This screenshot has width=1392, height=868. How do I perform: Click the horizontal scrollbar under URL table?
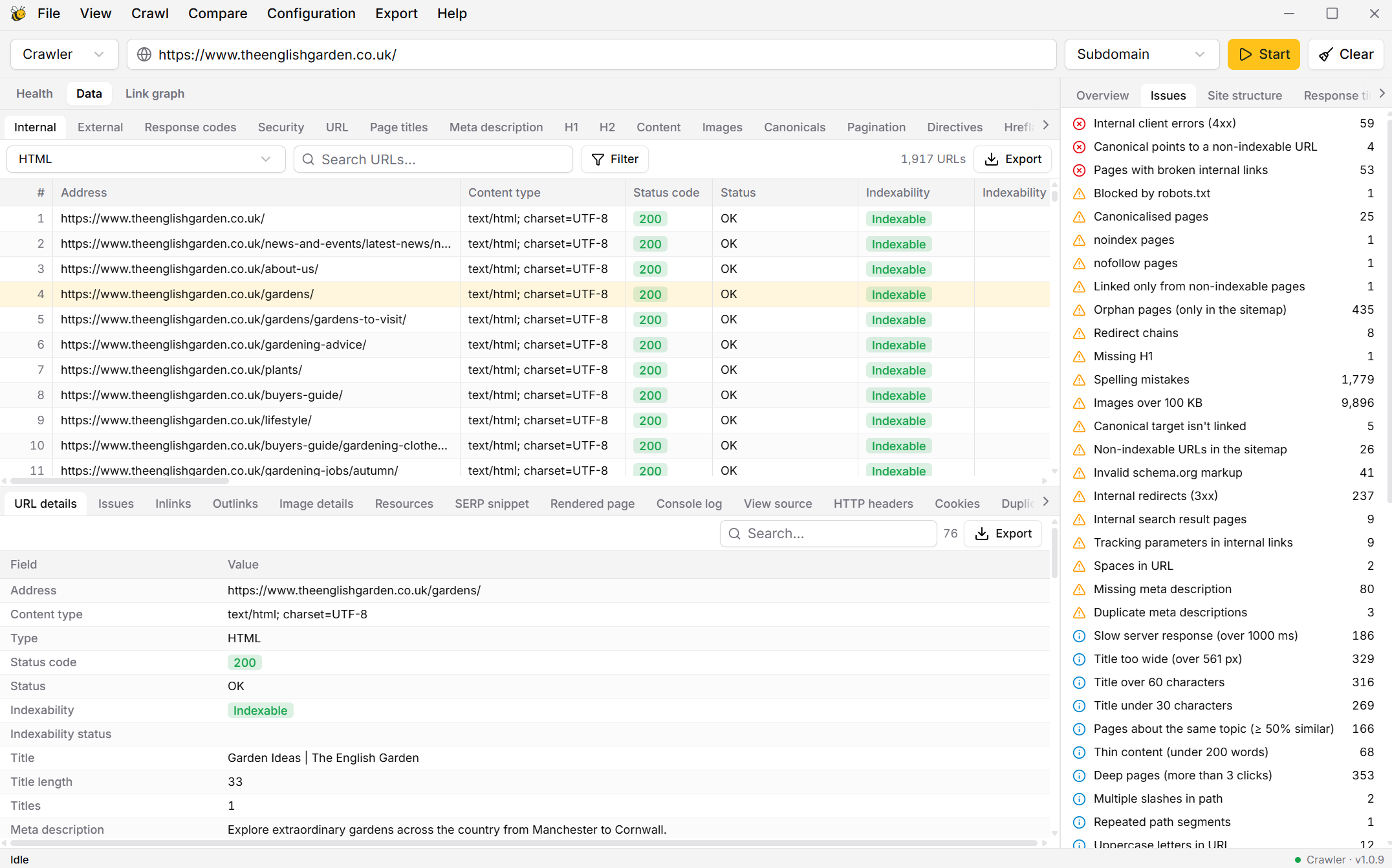(x=120, y=481)
